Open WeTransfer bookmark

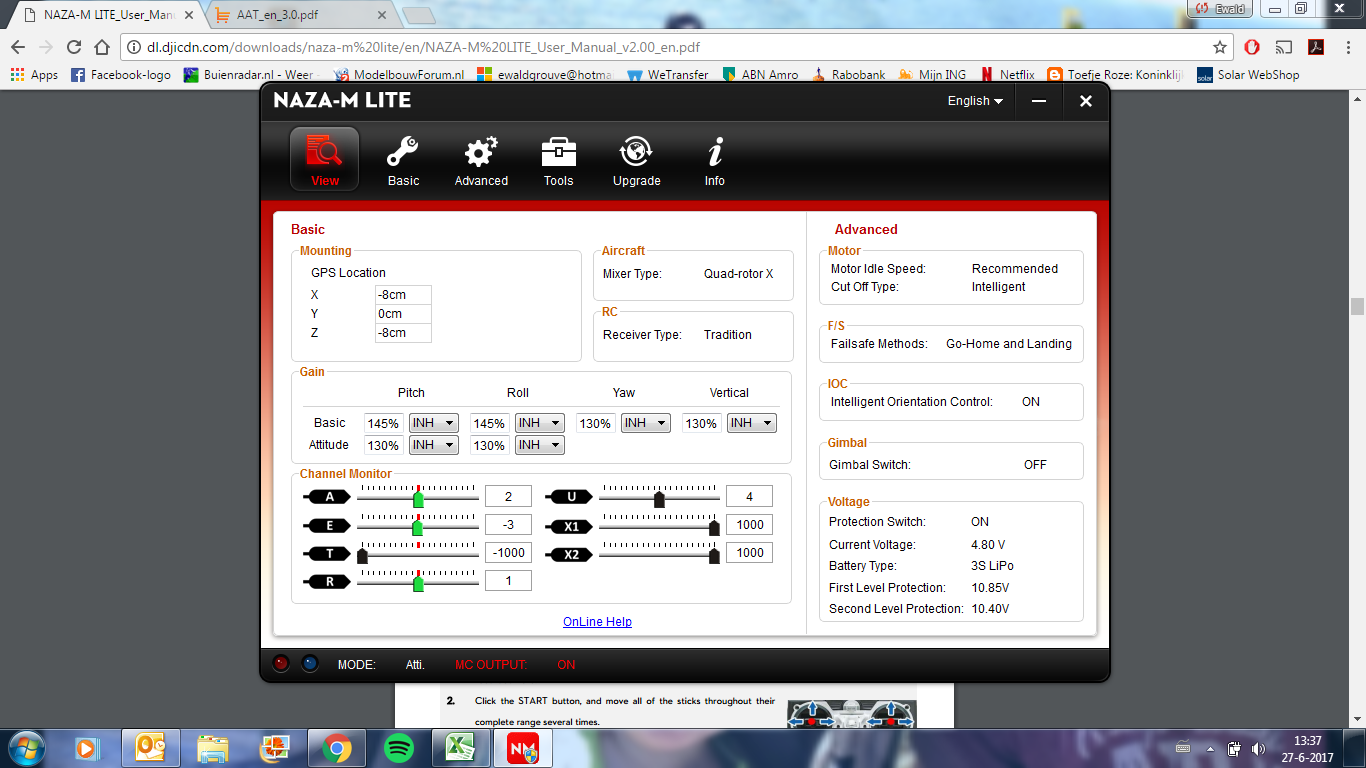[x=667, y=75]
